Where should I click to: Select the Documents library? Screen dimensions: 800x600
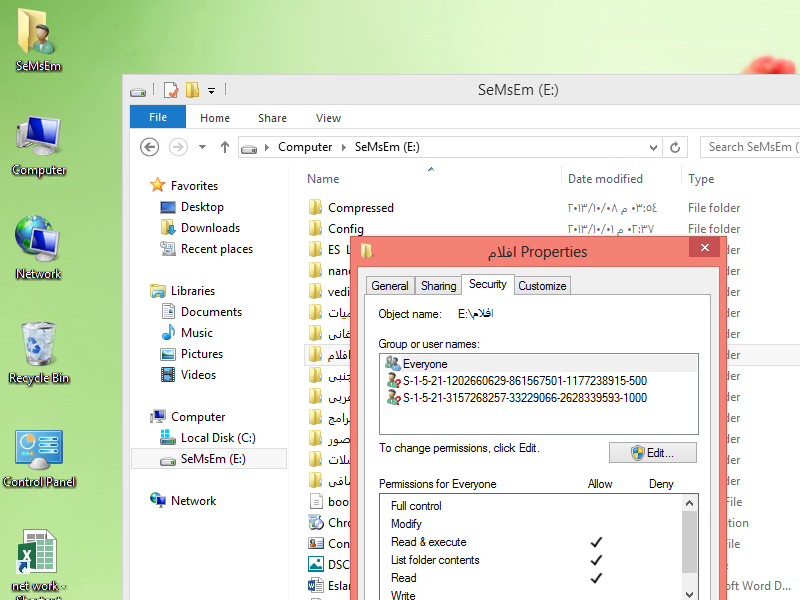pos(201,312)
